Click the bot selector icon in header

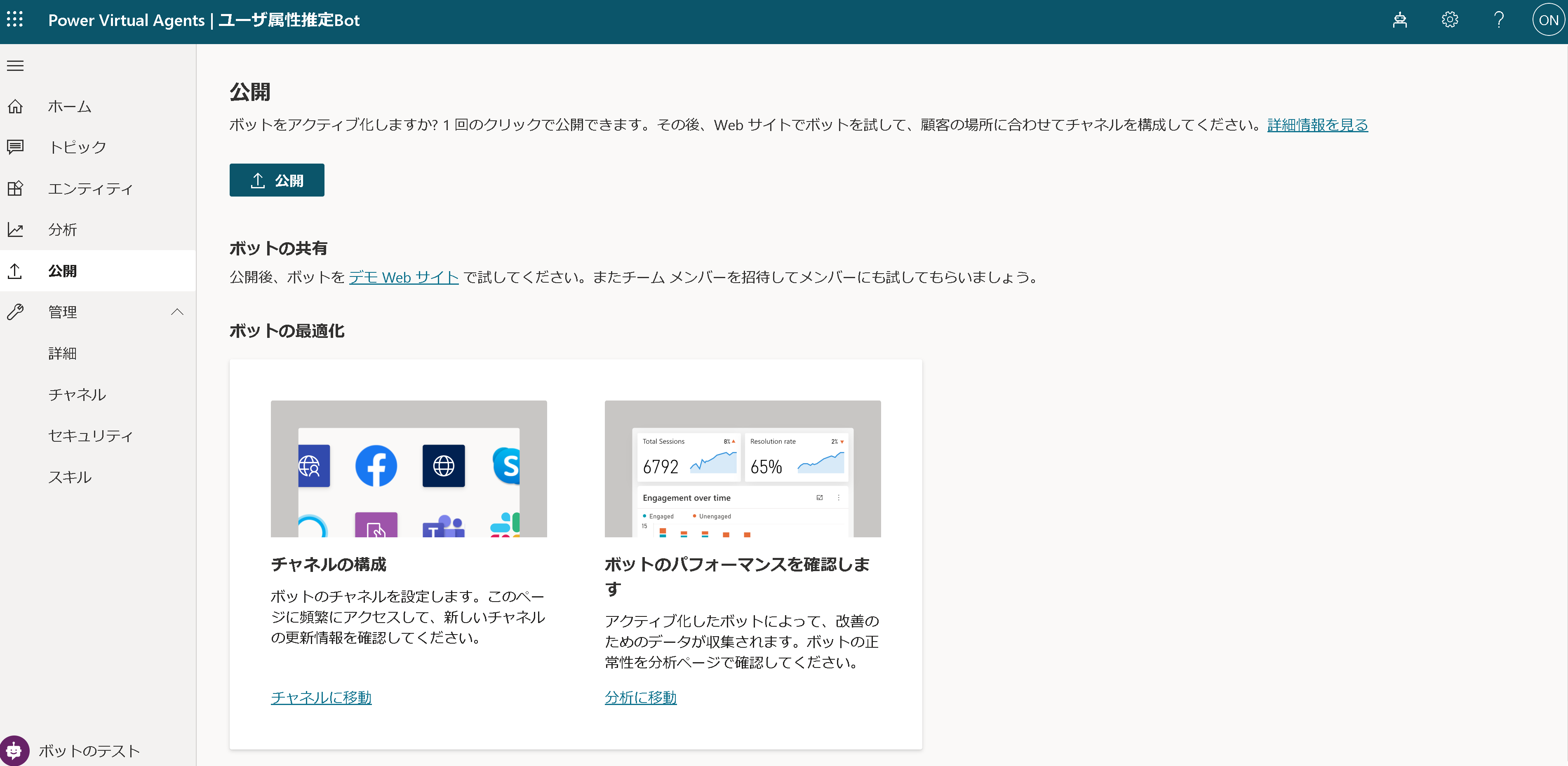point(1399,20)
